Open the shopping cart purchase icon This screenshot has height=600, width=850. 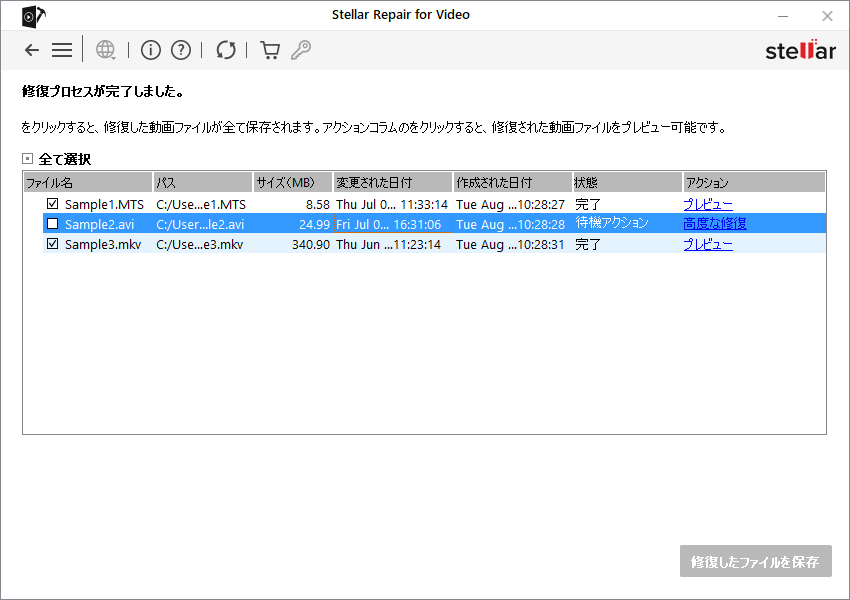270,50
